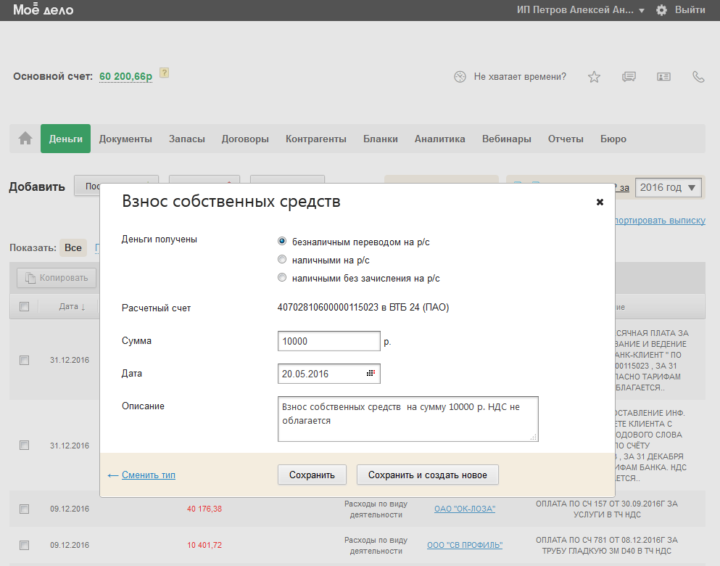Click the phone call icon

click(x=698, y=76)
